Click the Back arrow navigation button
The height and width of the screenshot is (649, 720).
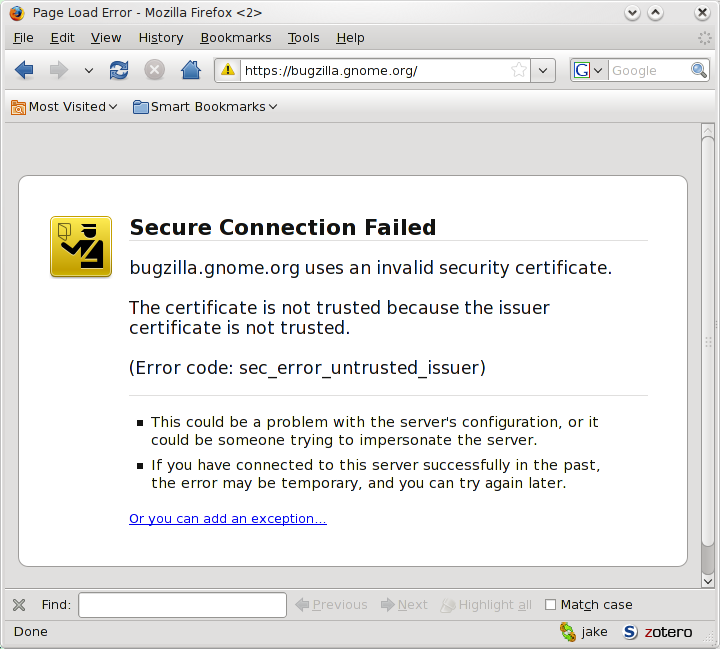(x=24, y=70)
